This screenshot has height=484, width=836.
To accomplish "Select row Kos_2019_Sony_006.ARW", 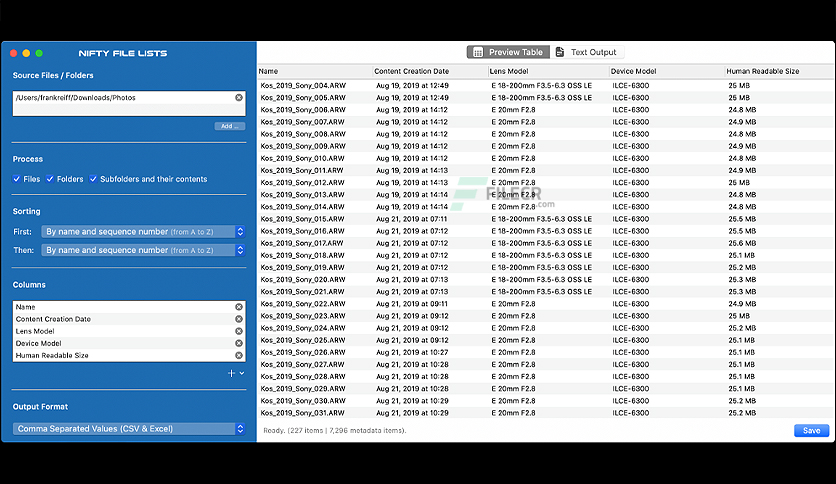I will (546, 110).
